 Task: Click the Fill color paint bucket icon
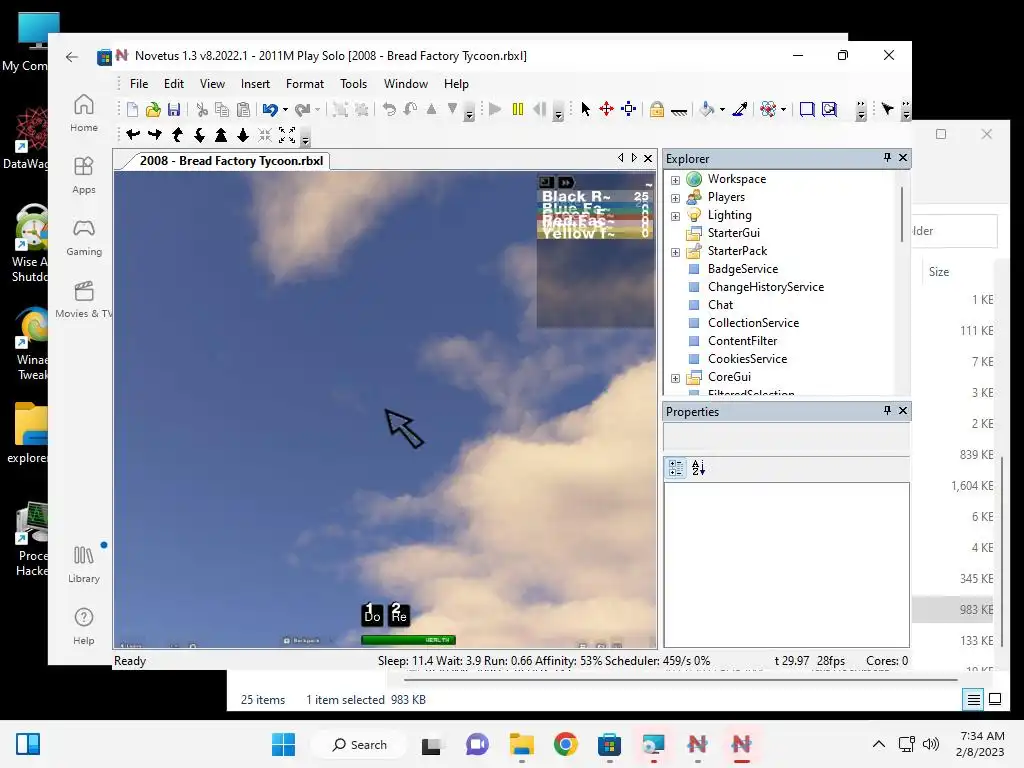point(707,109)
